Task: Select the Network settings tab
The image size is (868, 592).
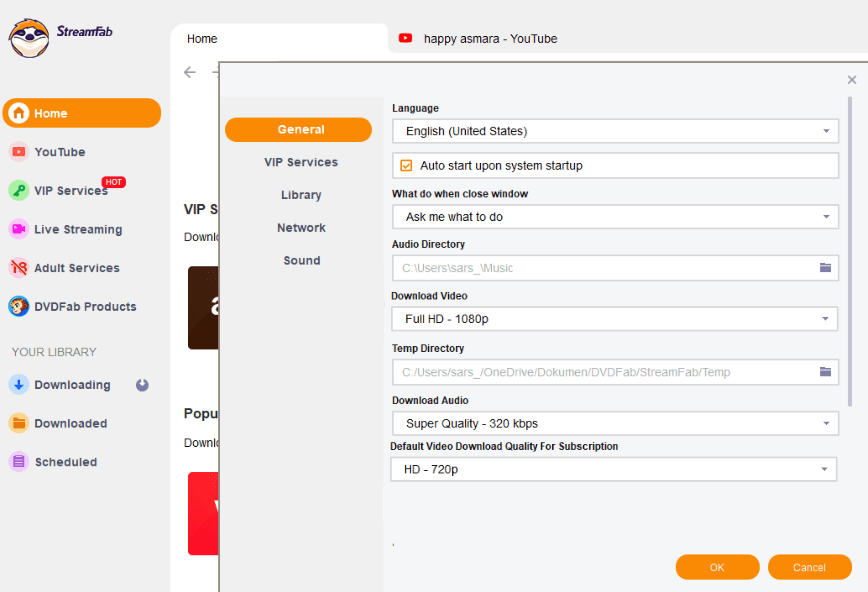Action: [x=301, y=228]
